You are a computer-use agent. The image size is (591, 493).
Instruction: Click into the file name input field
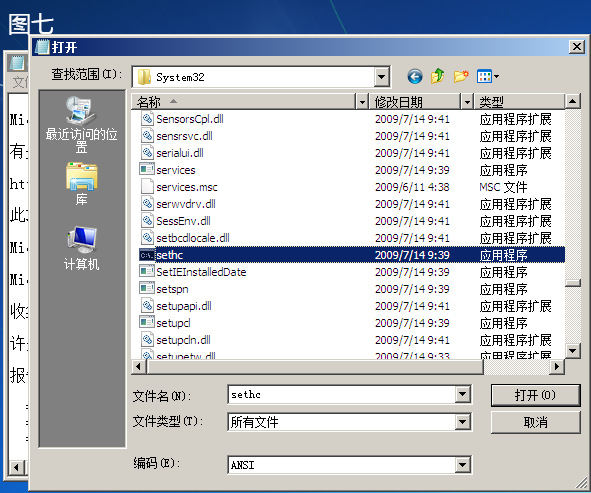pos(342,395)
